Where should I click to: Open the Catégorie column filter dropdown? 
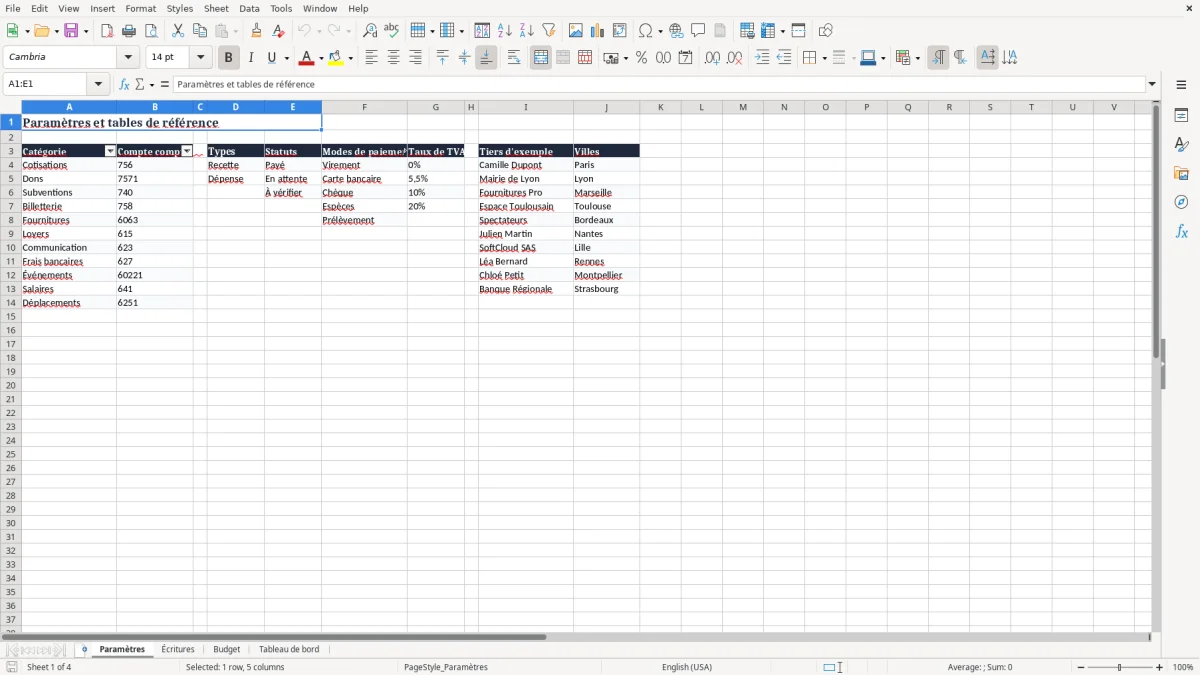coord(110,151)
